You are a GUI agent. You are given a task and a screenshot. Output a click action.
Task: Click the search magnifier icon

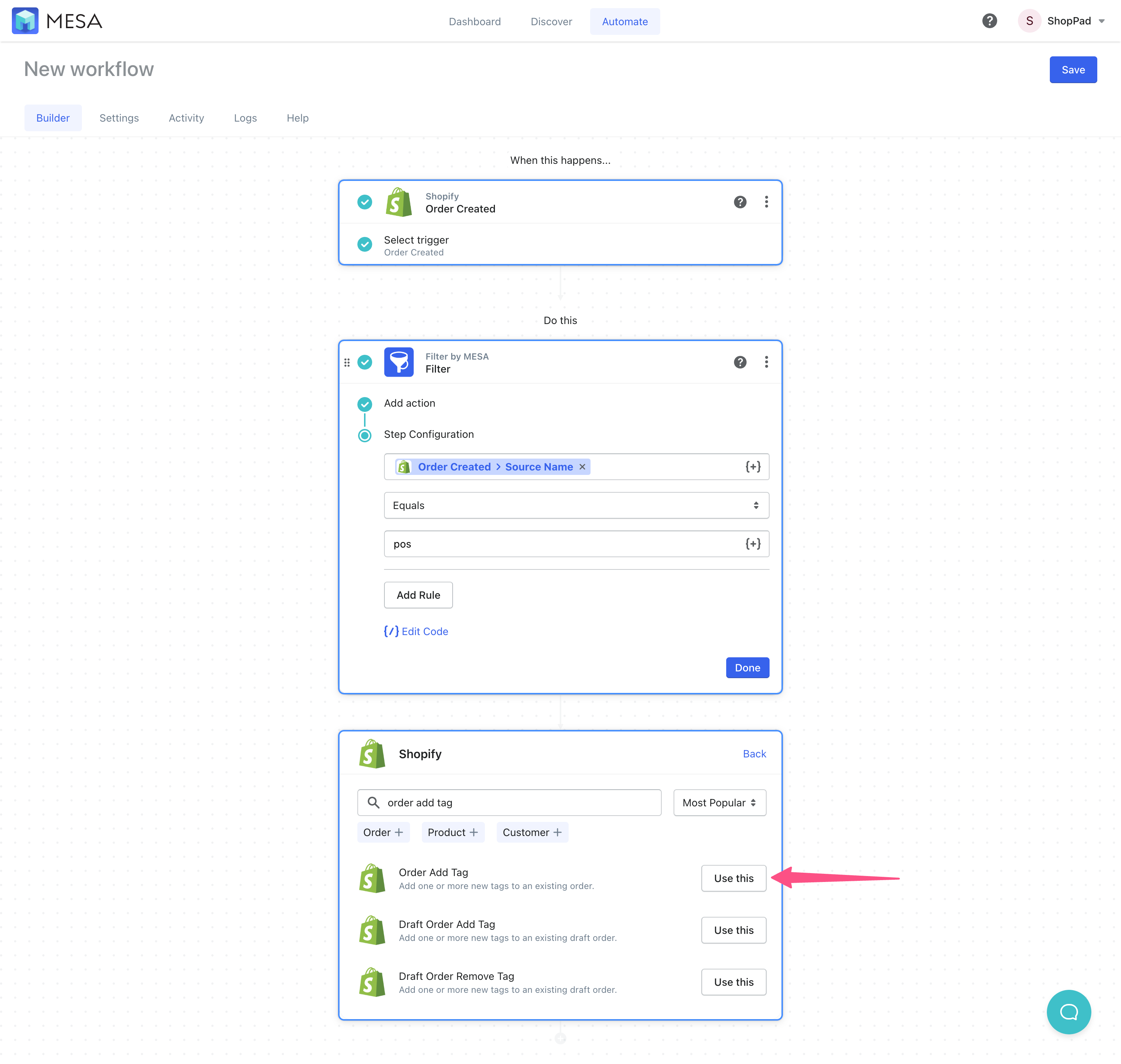(373, 803)
